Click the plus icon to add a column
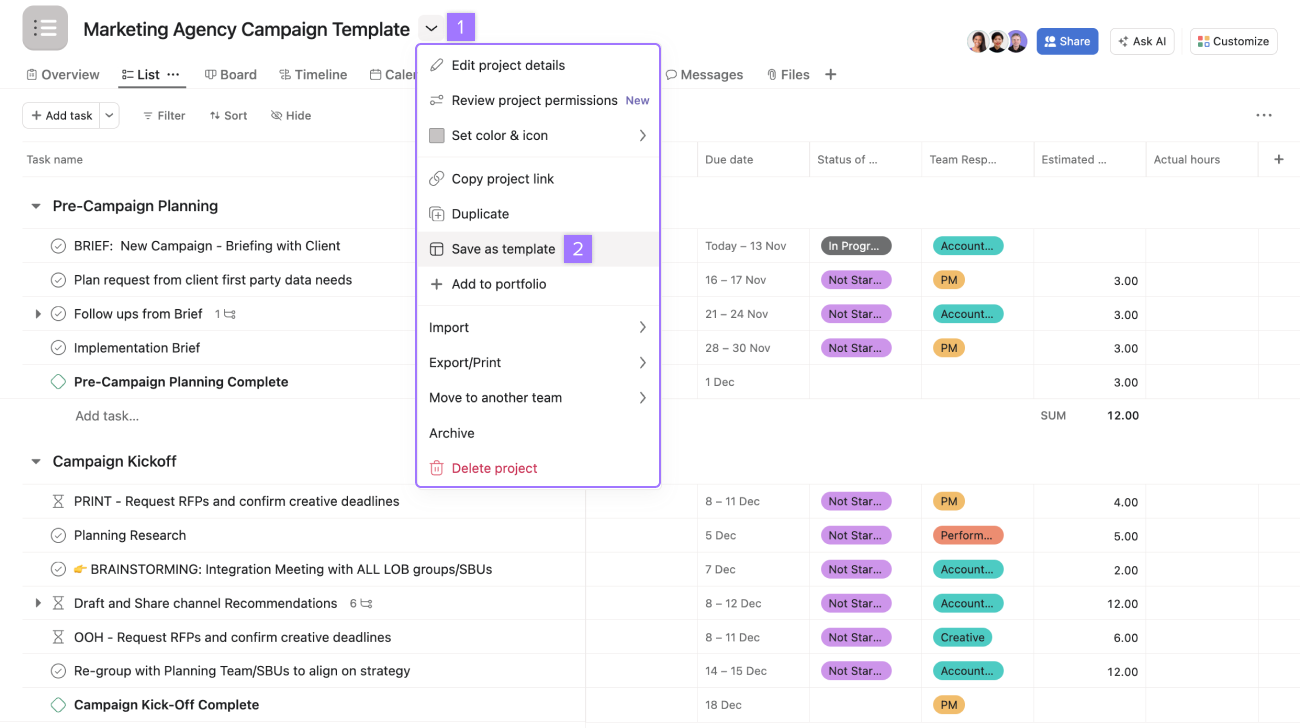Image resolution: width=1300 pixels, height=728 pixels. [x=1278, y=159]
